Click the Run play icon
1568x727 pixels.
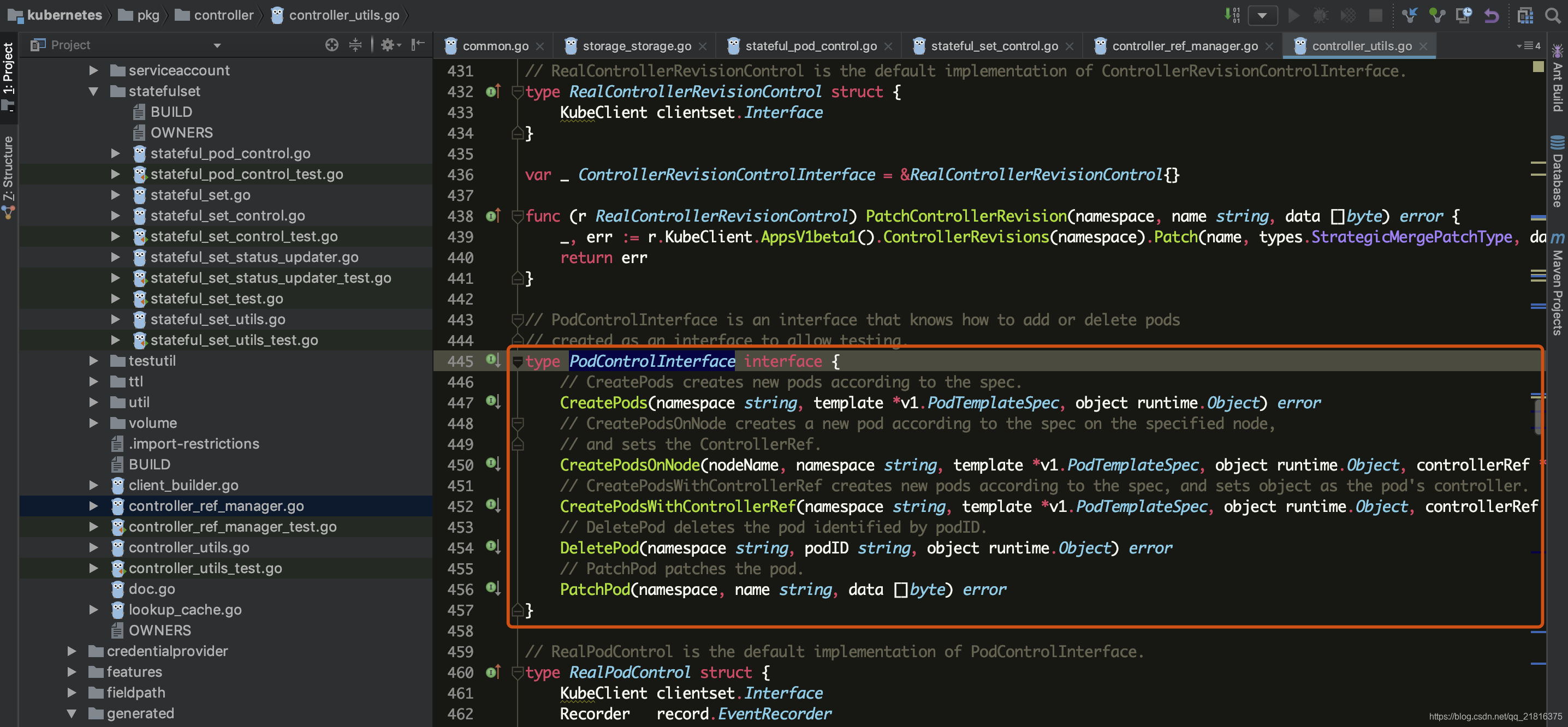[x=1293, y=15]
